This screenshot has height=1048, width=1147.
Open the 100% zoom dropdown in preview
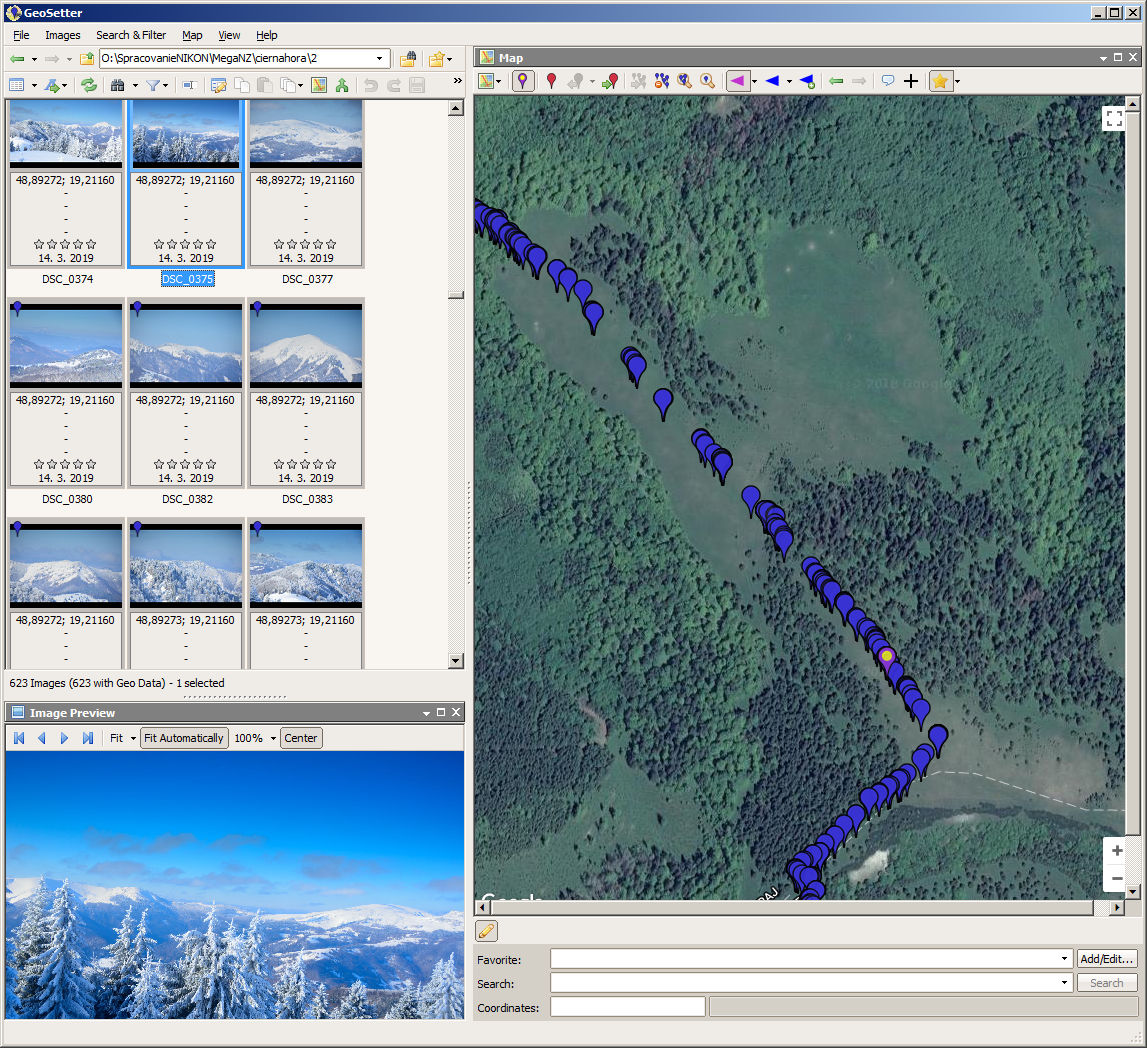pyautogui.click(x=273, y=739)
